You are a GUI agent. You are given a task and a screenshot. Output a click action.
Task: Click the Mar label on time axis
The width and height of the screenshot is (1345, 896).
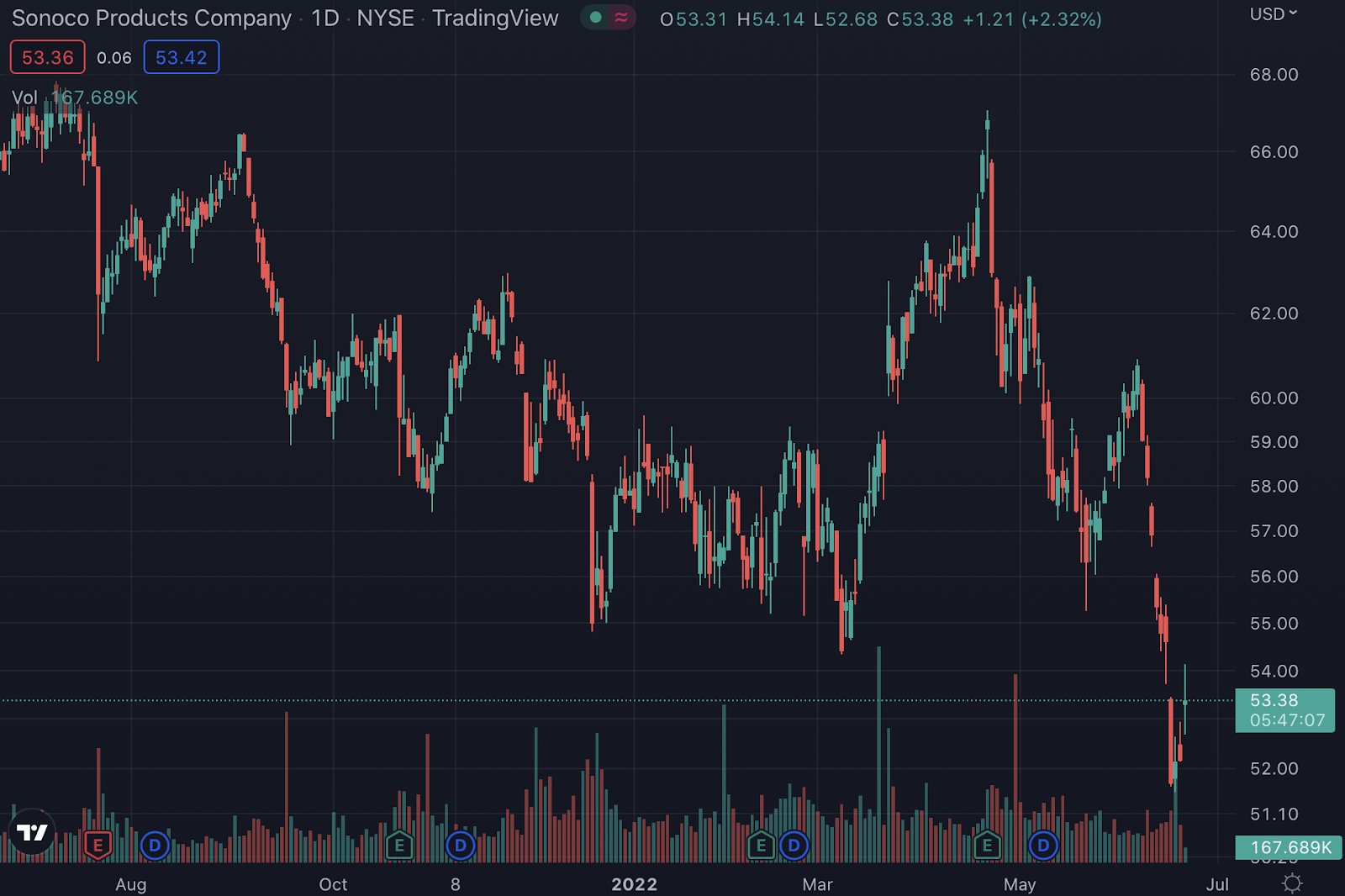tap(818, 884)
